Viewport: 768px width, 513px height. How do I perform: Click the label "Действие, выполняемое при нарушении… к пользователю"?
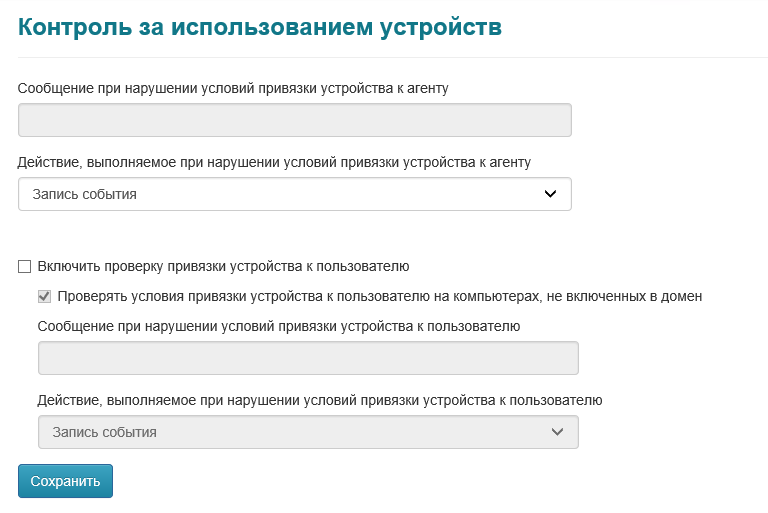point(320,400)
